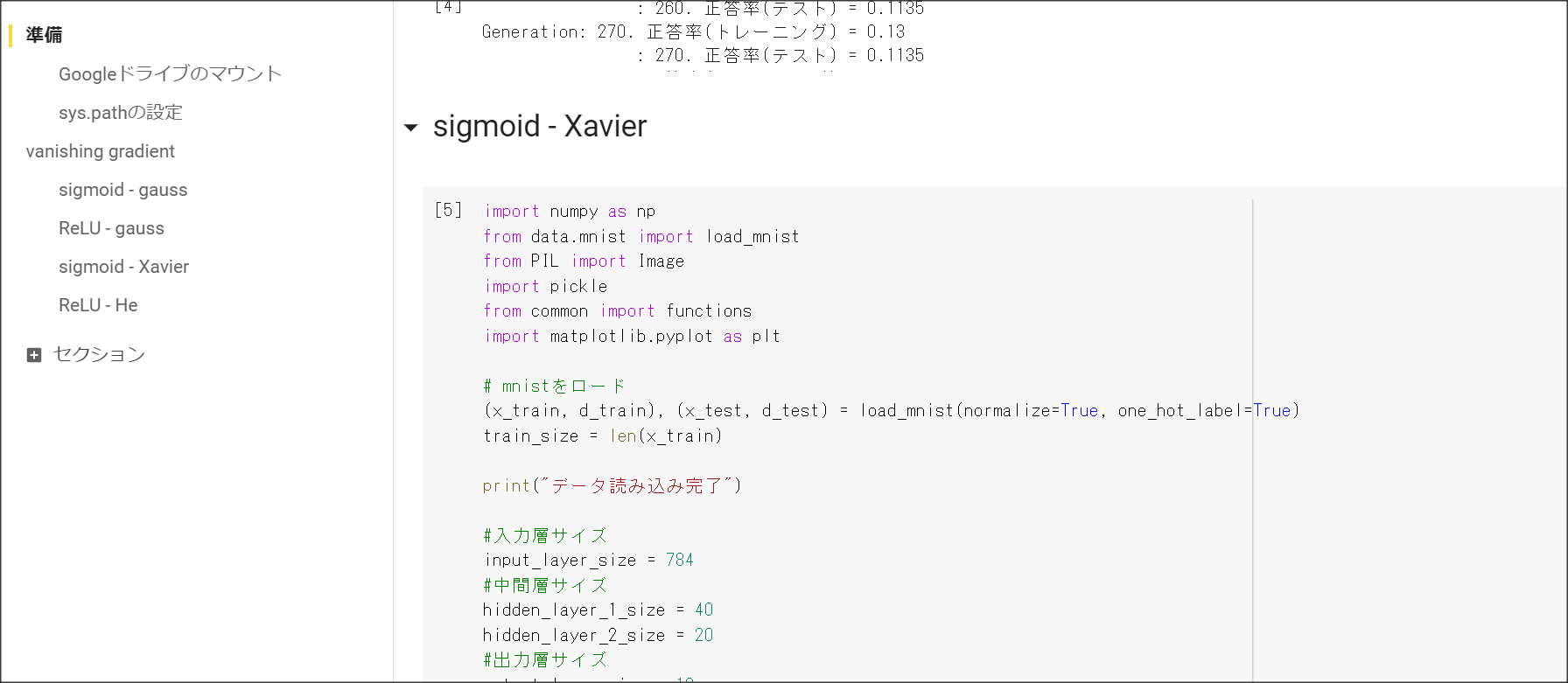The width and height of the screenshot is (1568, 683).
Task: Click the 270 テスト accuracy 0.1135 output line
Action: click(780, 56)
